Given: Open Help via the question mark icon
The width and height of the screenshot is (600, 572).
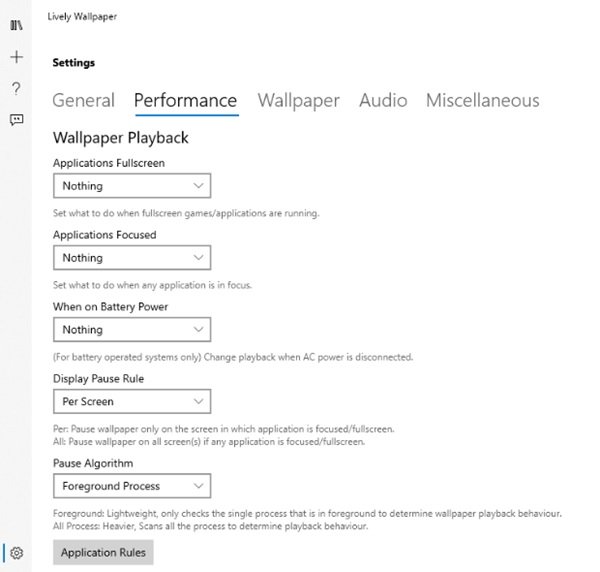Looking at the screenshot, I should tap(16, 88).
